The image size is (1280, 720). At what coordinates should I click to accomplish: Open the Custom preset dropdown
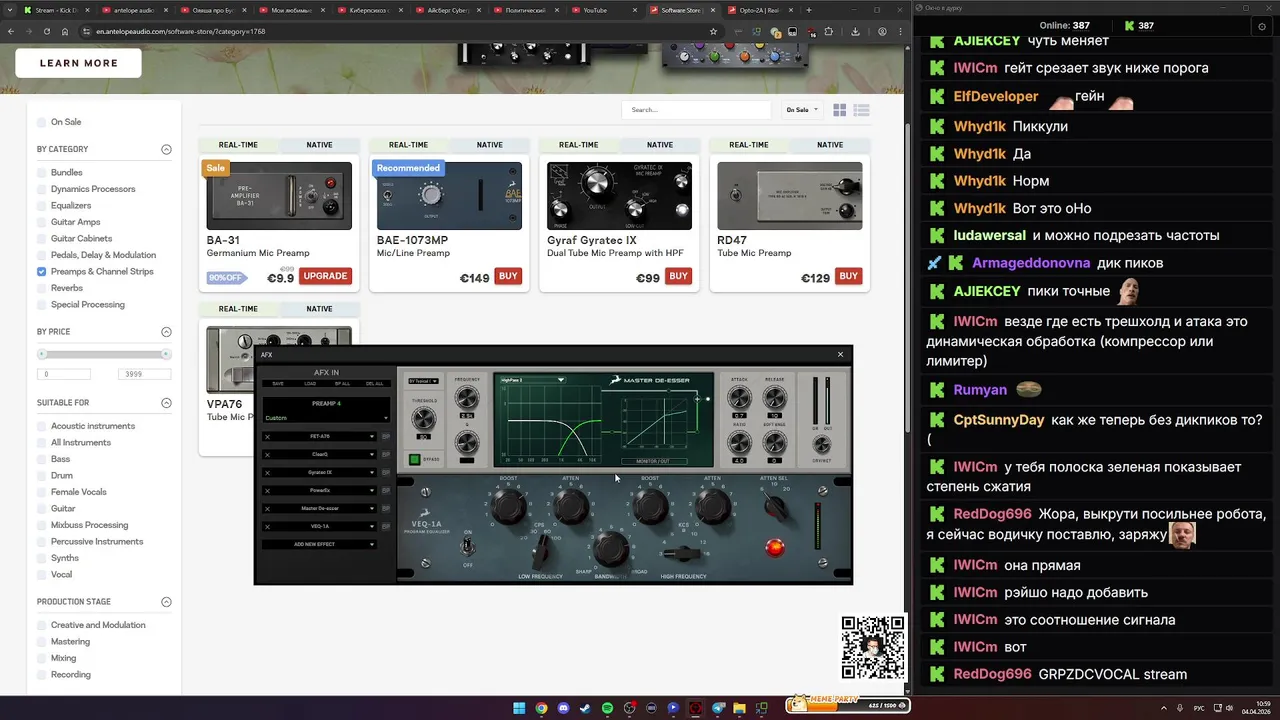click(326, 418)
